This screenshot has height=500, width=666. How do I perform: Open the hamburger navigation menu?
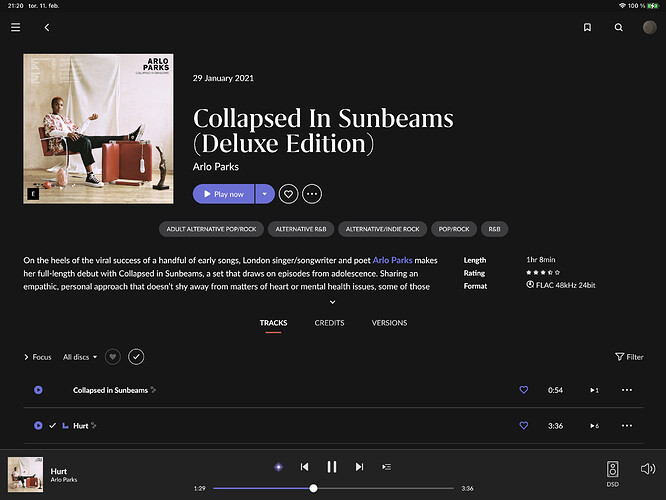tap(16, 27)
